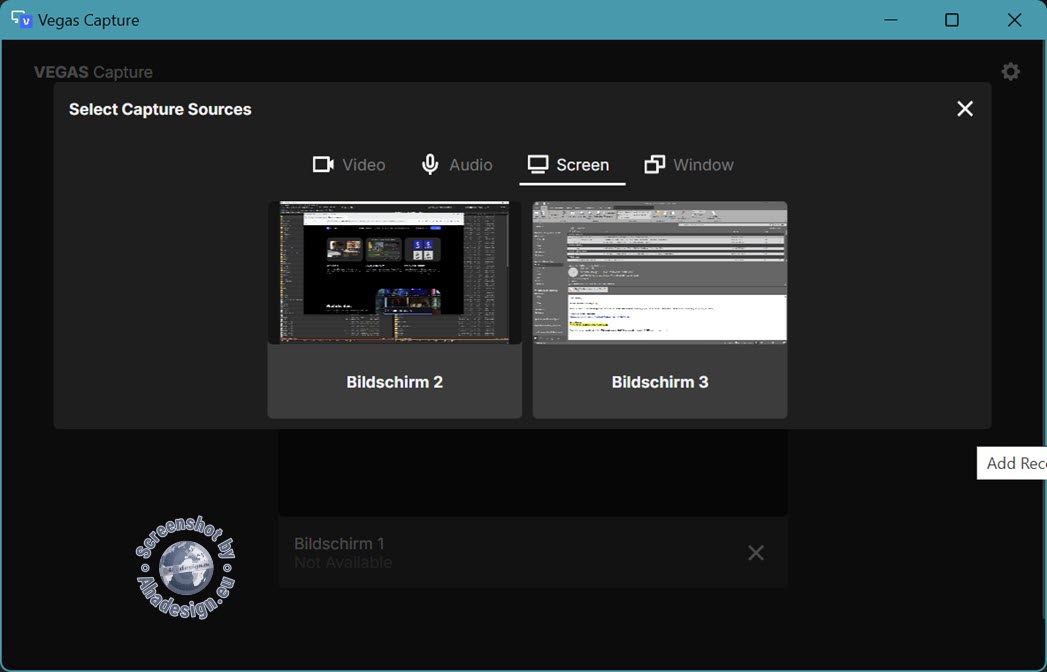Click the Bildschirm 1 Not Available entry
Image resolution: width=1047 pixels, height=672 pixels.
(533, 552)
